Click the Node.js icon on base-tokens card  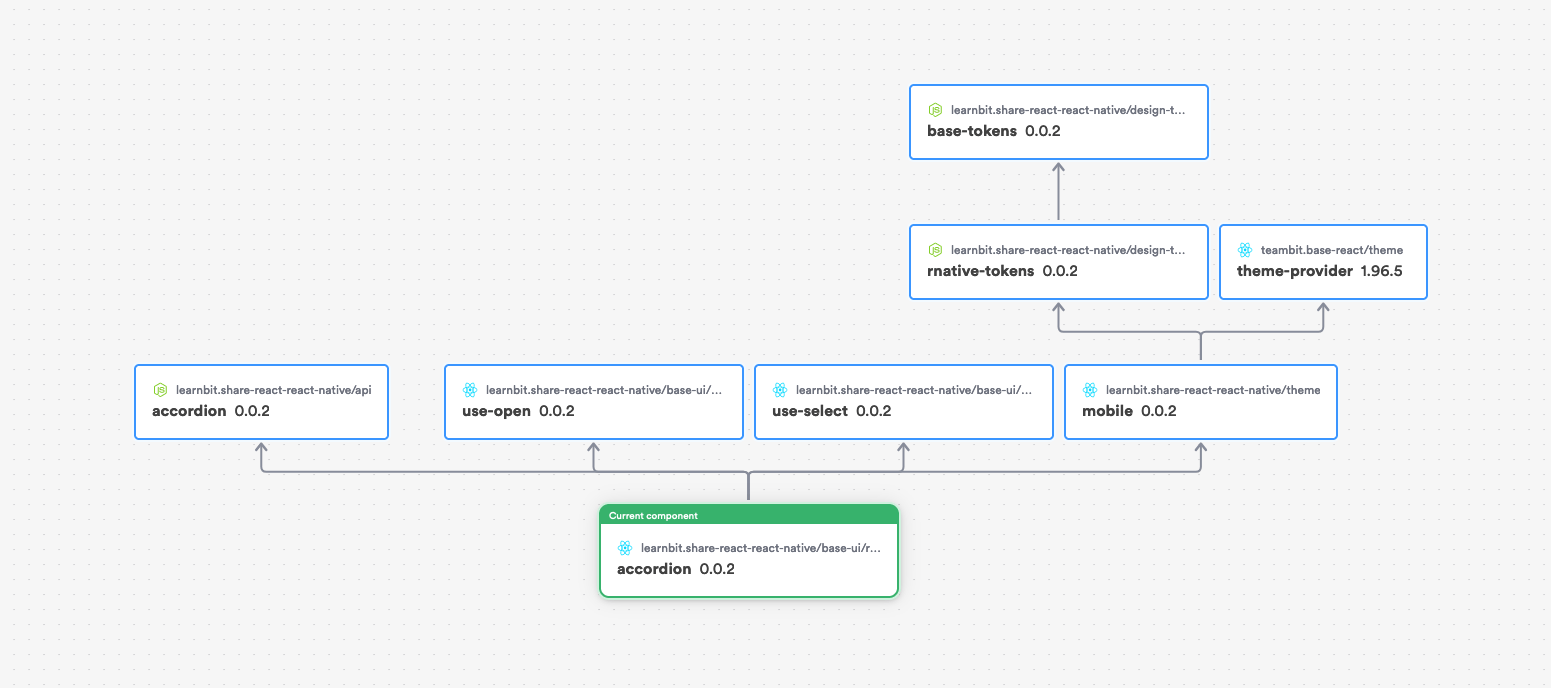(x=935, y=110)
